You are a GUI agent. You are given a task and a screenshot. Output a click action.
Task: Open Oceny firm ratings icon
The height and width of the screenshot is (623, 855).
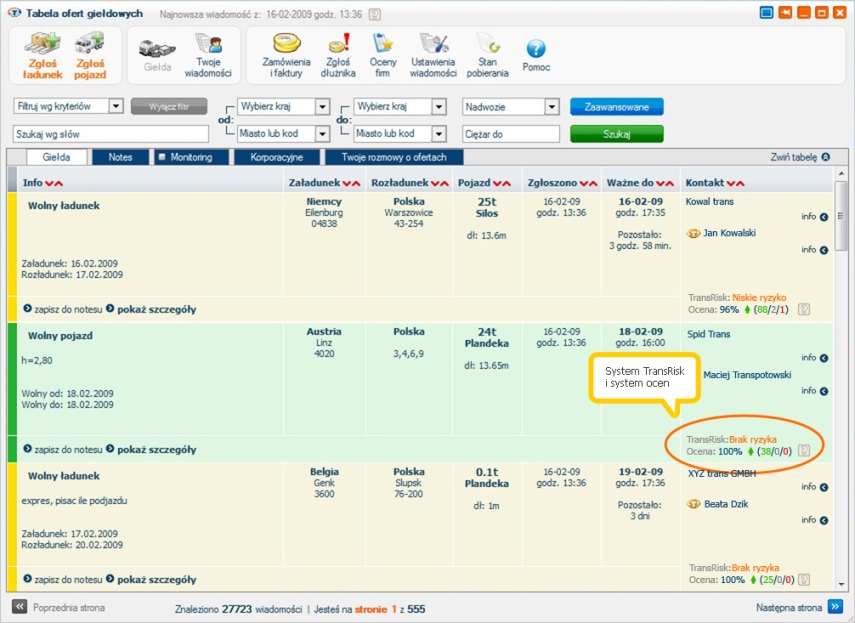click(383, 56)
